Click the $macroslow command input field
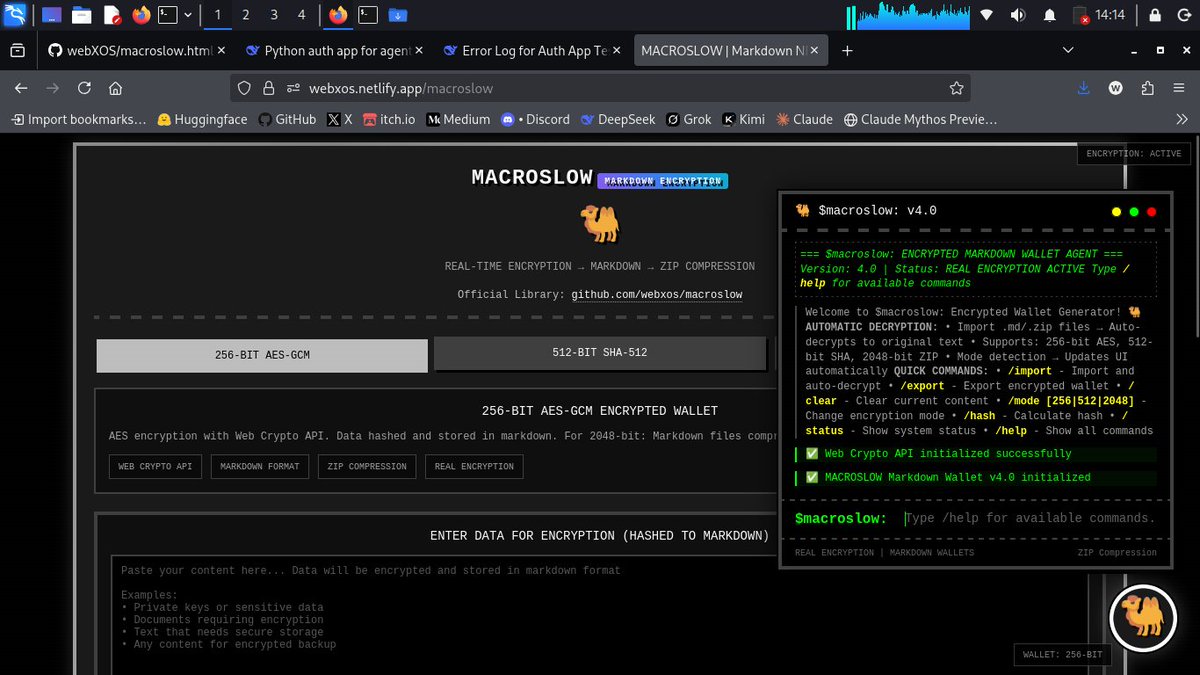 [1030, 518]
